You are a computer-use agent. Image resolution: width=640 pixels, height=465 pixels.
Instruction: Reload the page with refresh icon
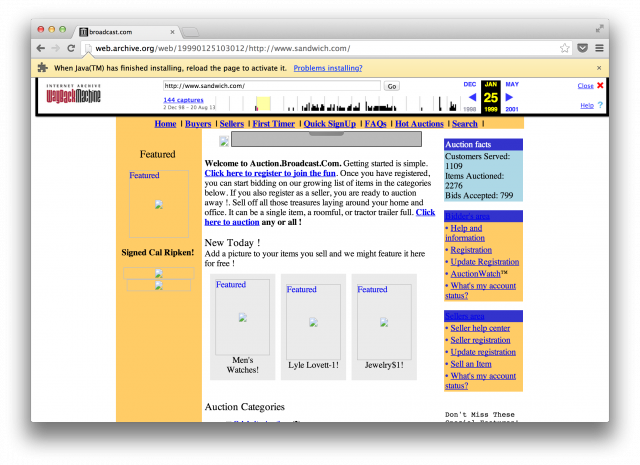(x=71, y=48)
